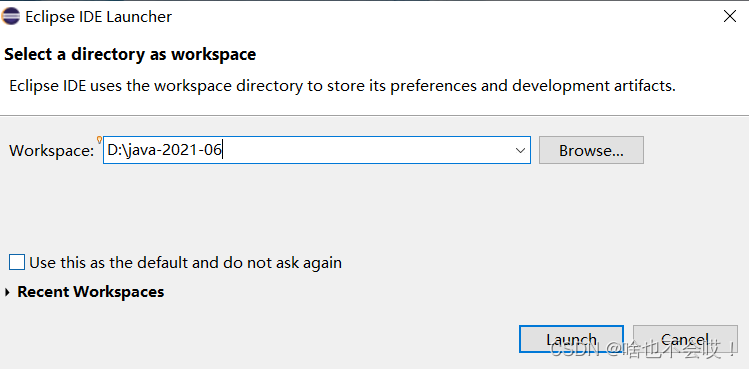Image resolution: width=749 pixels, height=369 pixels.
Task: Place cursor on the 'D:\java-2021-06' text
Action: point(165,150)
